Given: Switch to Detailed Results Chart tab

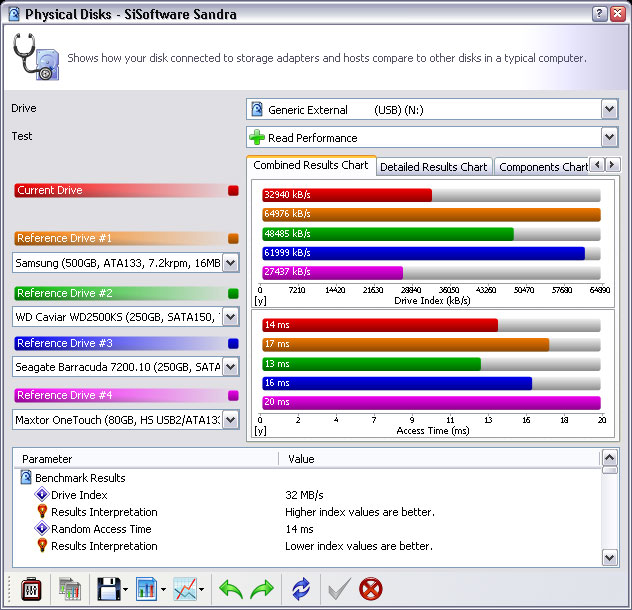Looking at the screenshot, I should (434, 167).
